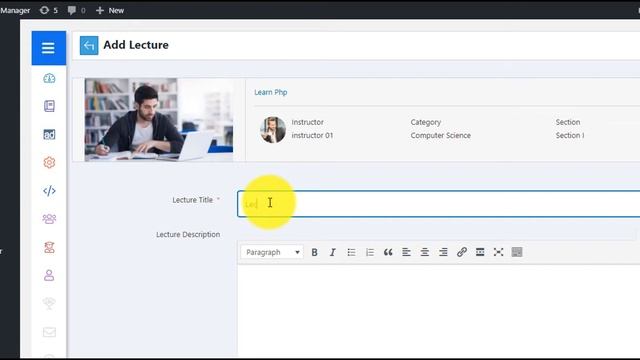Click the 'Add Lecture' heading

[136, 45]
